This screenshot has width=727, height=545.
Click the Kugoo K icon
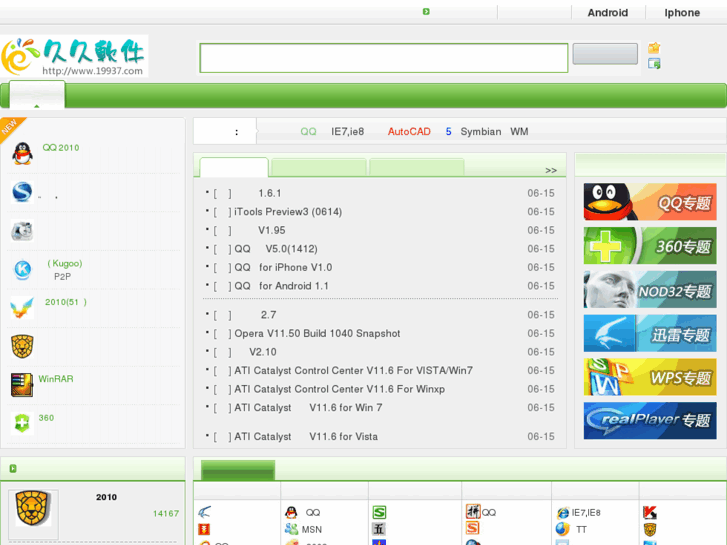(x=22, y=269)
